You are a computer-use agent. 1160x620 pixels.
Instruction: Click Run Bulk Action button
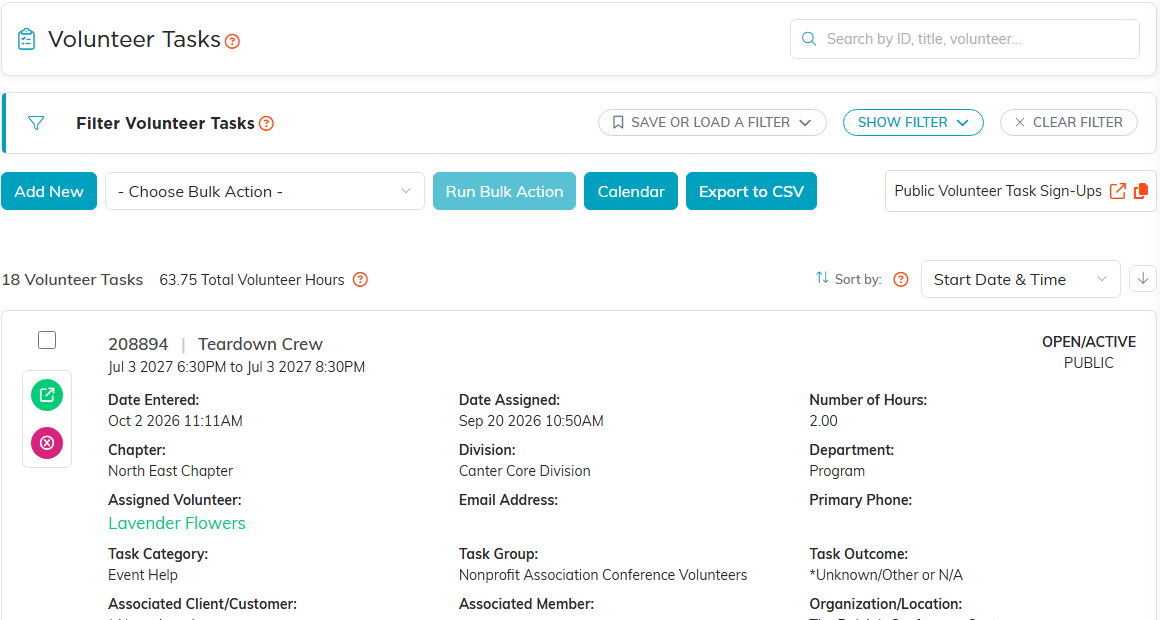click(x=504, y=191)
